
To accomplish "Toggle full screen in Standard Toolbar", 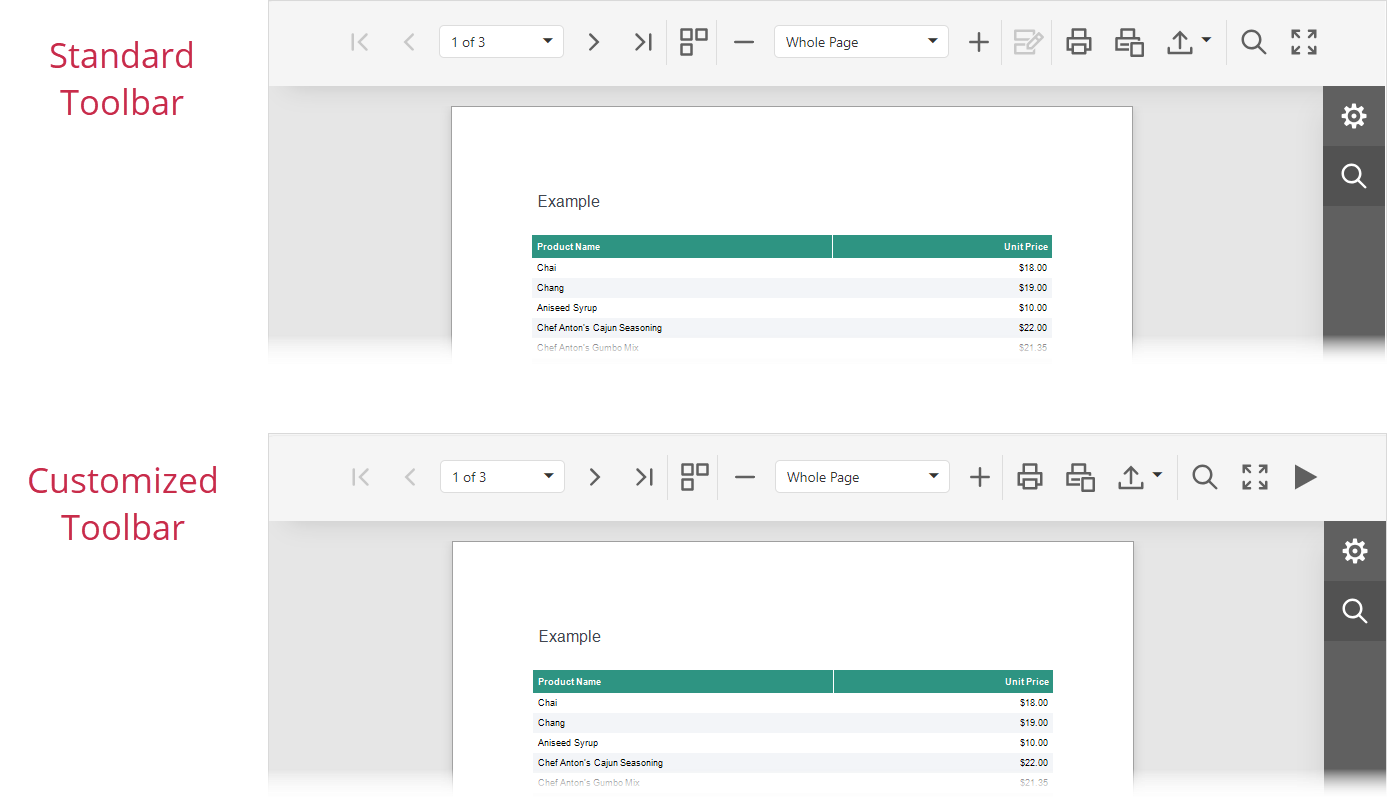I will (x=1304, y=42).
